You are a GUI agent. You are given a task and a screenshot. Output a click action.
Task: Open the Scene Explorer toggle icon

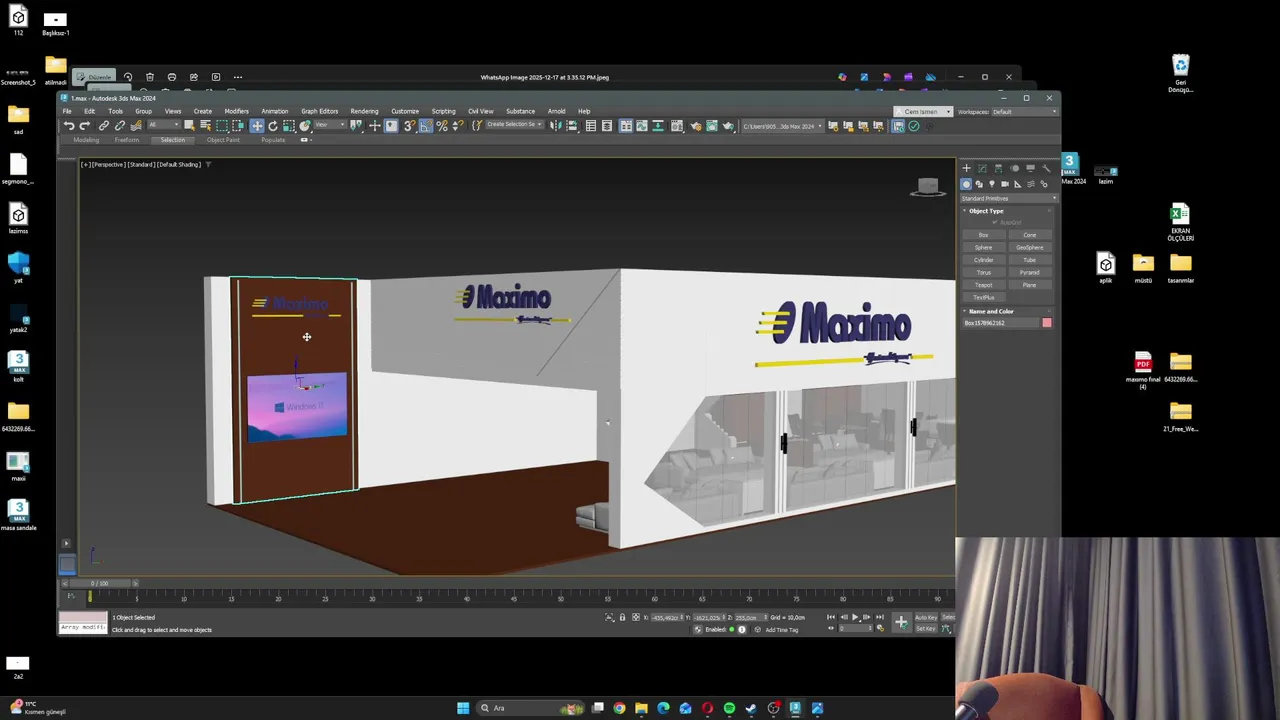pyautogui.click(x=590, y=125)
